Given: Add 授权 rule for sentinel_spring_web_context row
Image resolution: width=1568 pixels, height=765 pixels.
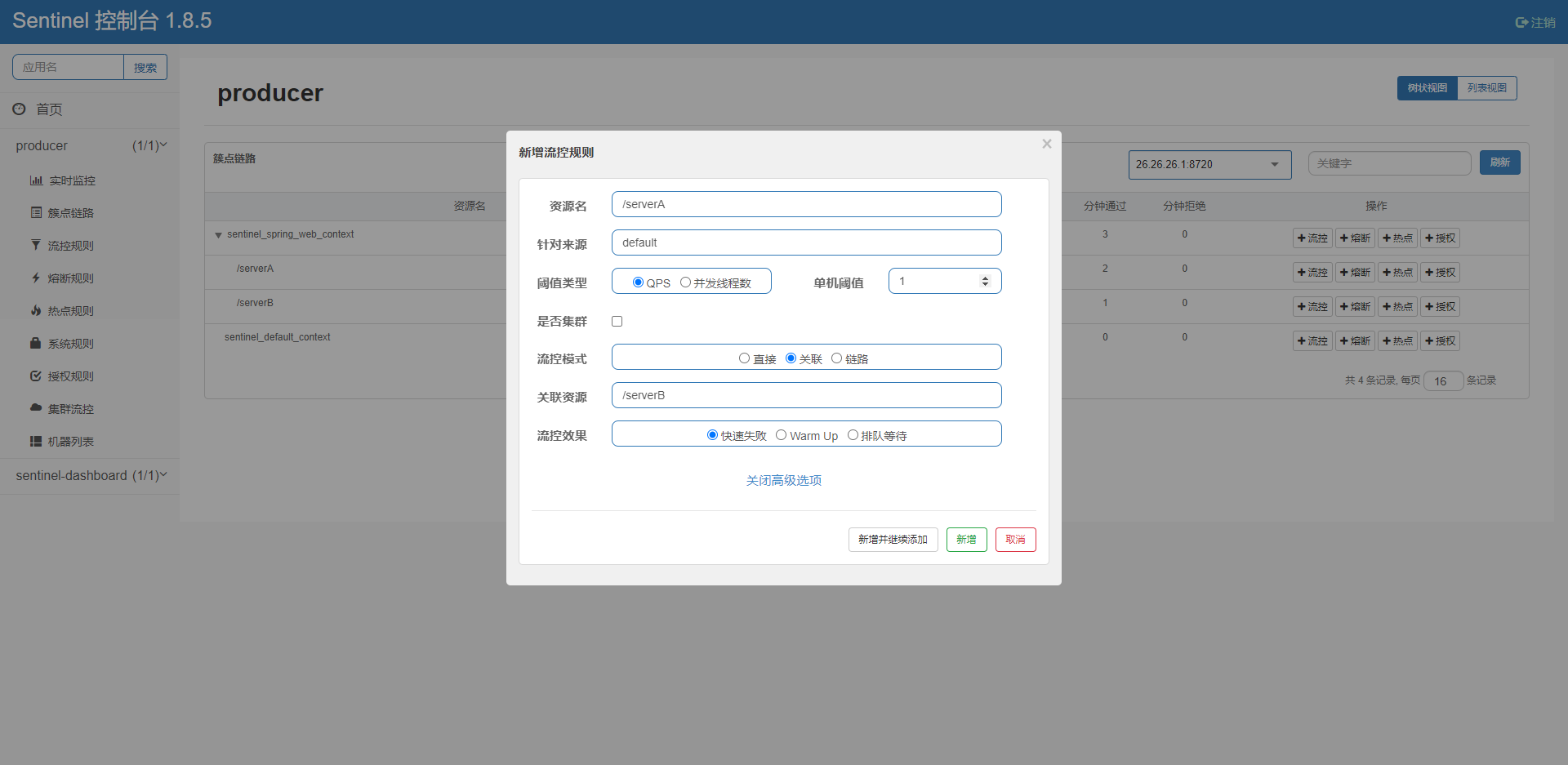Looking at the screenshot, I should tap(1440, 238).
